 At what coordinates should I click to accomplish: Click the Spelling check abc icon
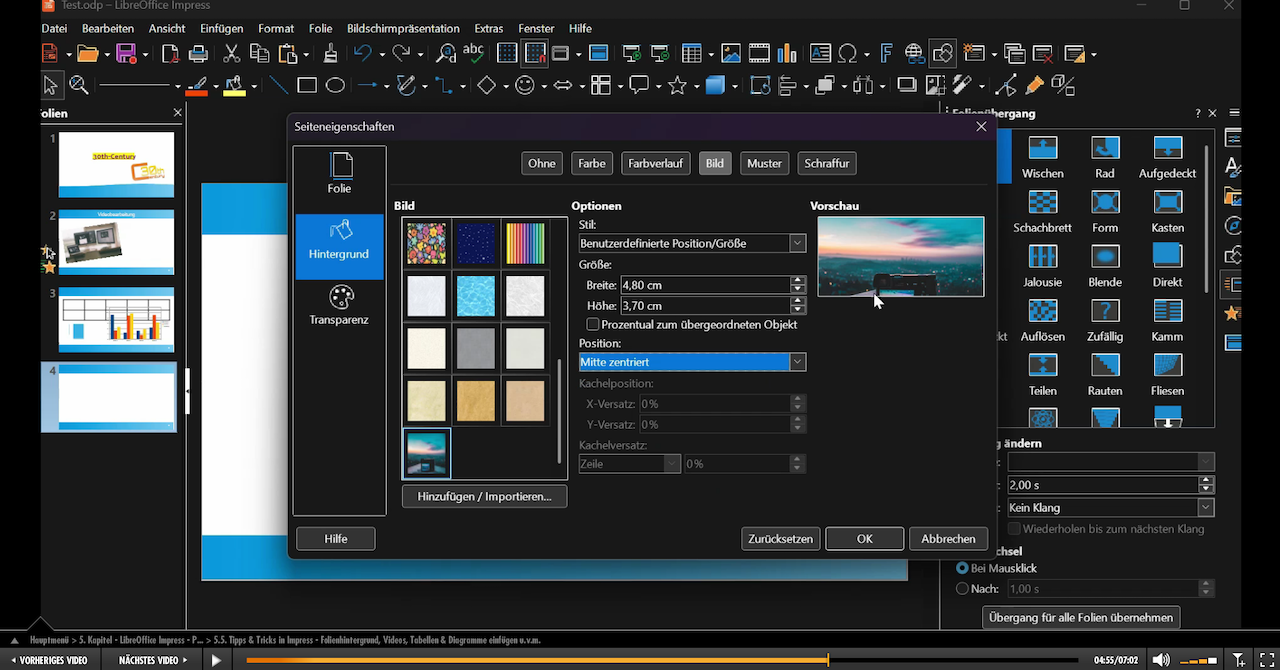(x=473, y=54)
